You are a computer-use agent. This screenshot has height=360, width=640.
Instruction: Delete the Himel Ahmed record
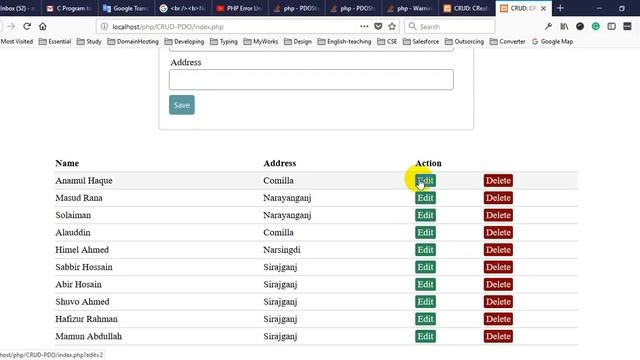pos(498,250)
